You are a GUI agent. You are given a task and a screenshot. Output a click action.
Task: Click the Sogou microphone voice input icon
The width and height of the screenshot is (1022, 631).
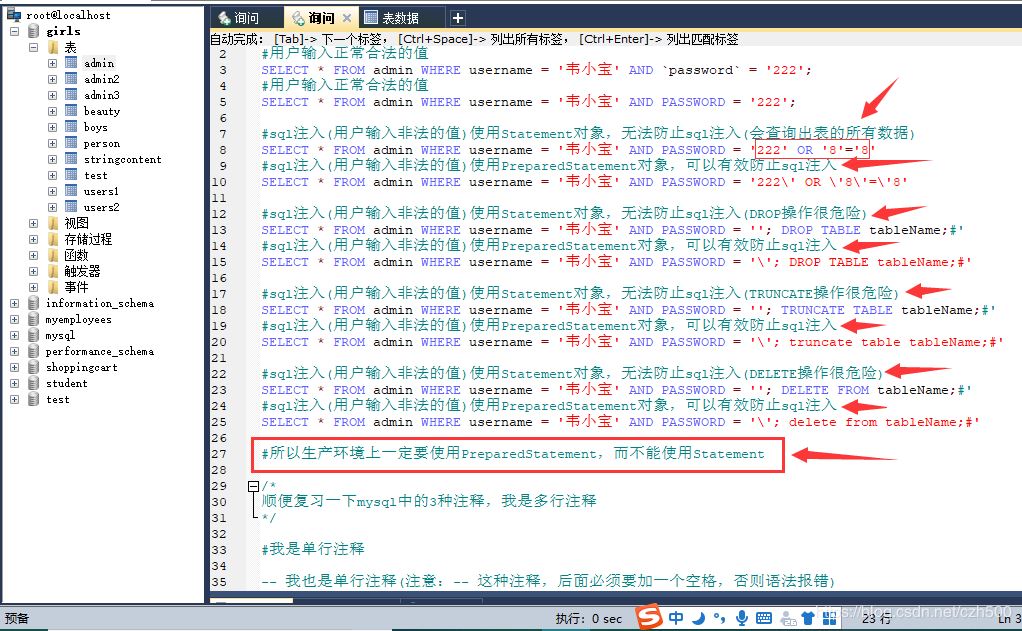tap(741, 617)
